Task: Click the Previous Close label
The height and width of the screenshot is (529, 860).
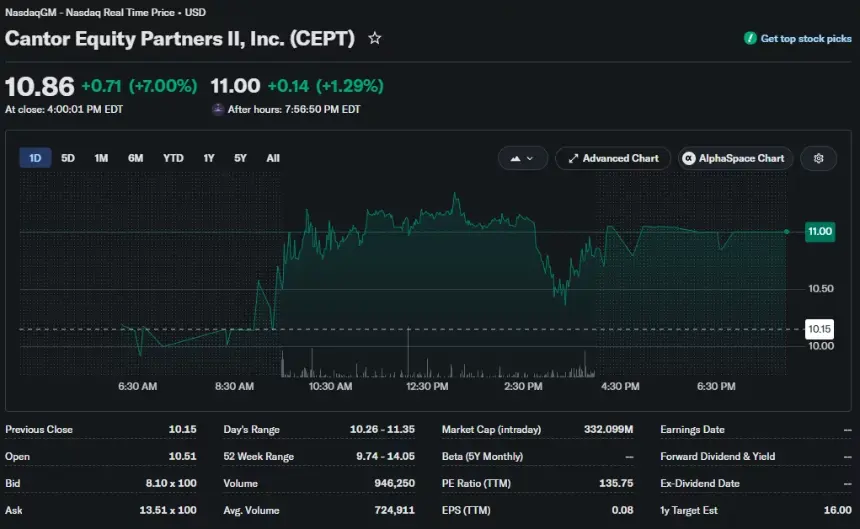Action: [x=39, y=429]
